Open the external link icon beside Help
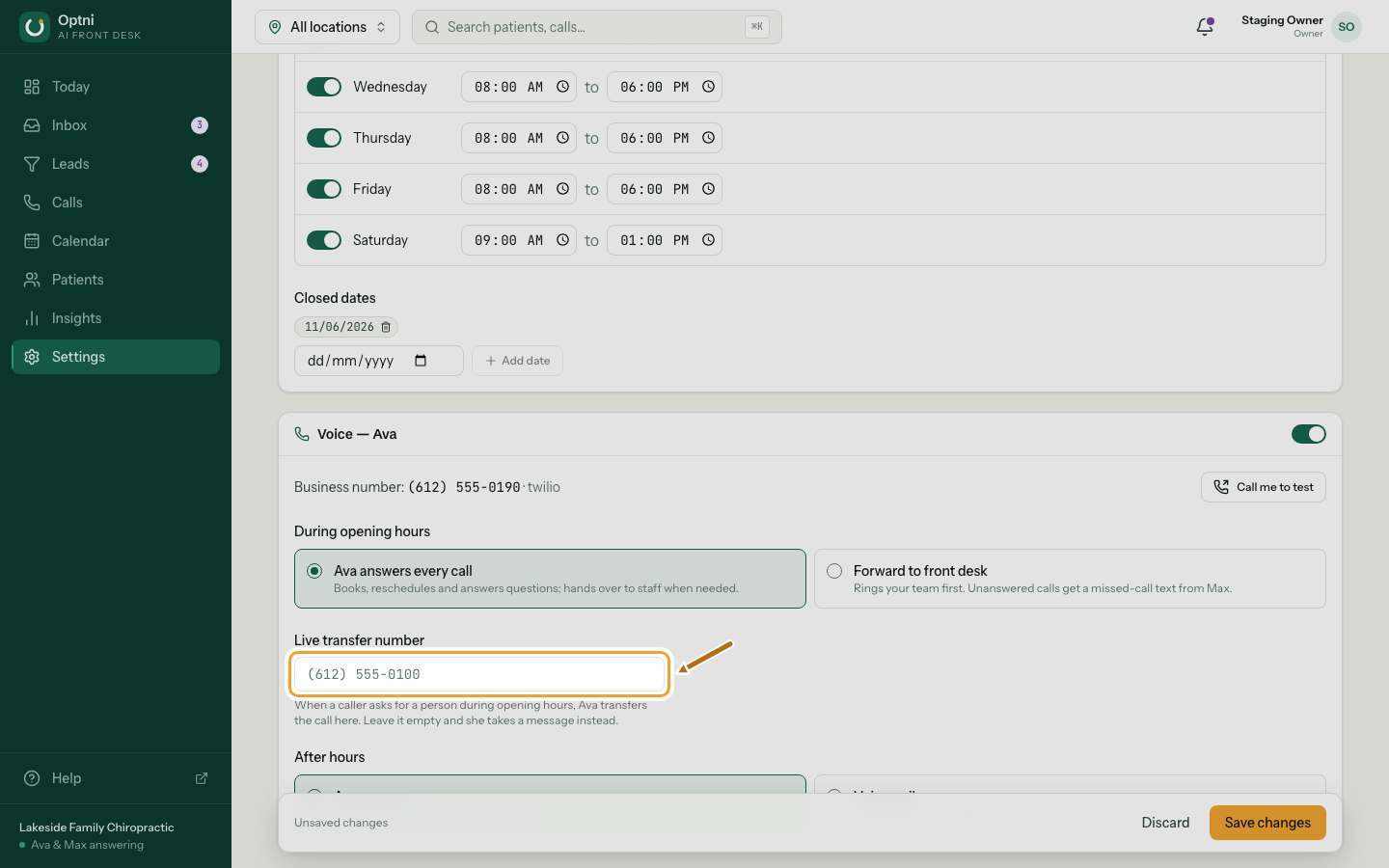Viewport: 1389px width, 868px height. [x=202, y=778]
